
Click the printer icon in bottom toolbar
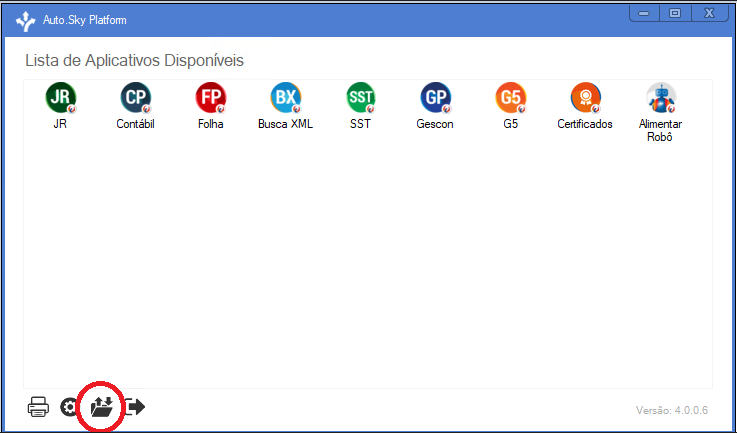(x=38, y=407)
